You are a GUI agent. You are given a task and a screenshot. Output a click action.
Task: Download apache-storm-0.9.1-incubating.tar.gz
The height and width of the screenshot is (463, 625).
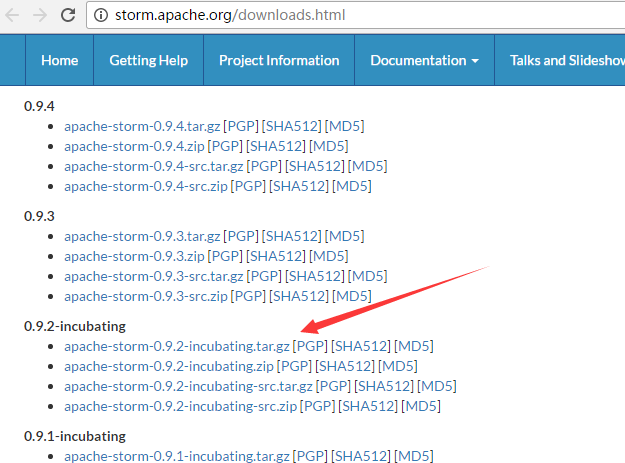[177, 456]
